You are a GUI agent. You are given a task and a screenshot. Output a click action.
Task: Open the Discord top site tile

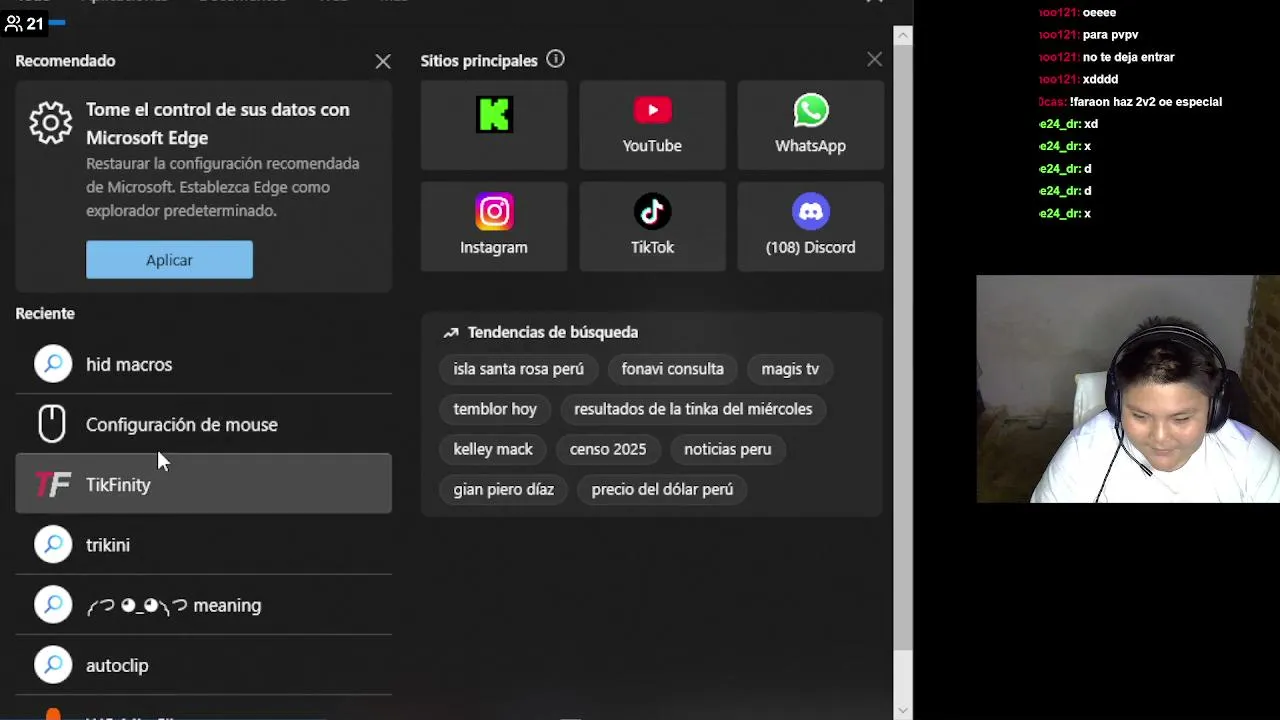810,226
